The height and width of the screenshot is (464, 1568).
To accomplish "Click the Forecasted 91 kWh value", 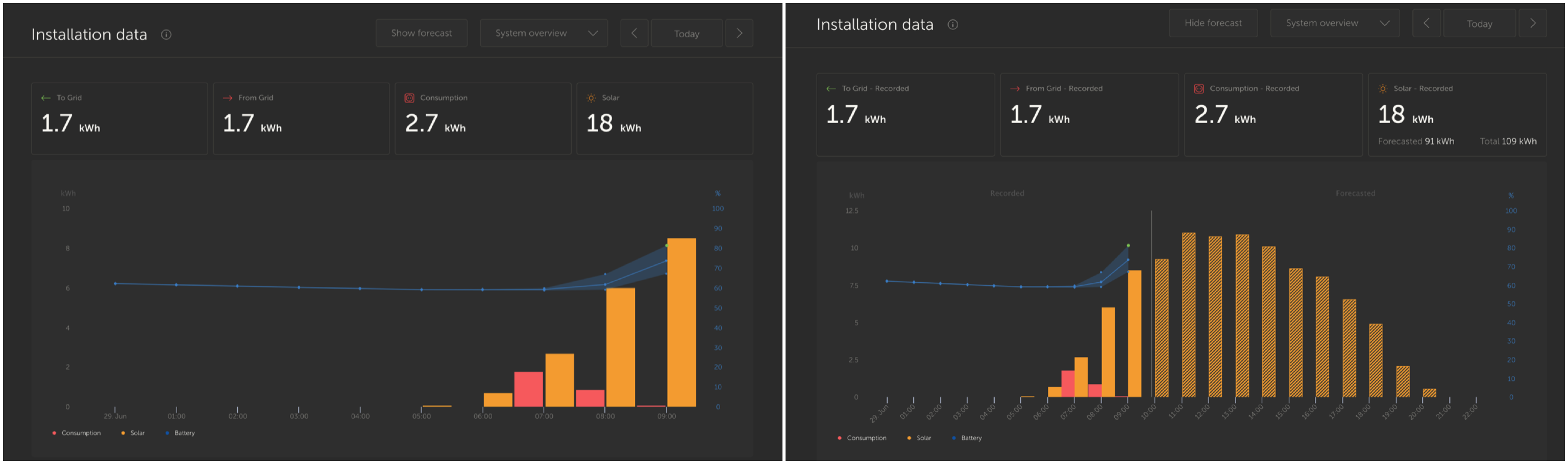I will coord(1416,141).
